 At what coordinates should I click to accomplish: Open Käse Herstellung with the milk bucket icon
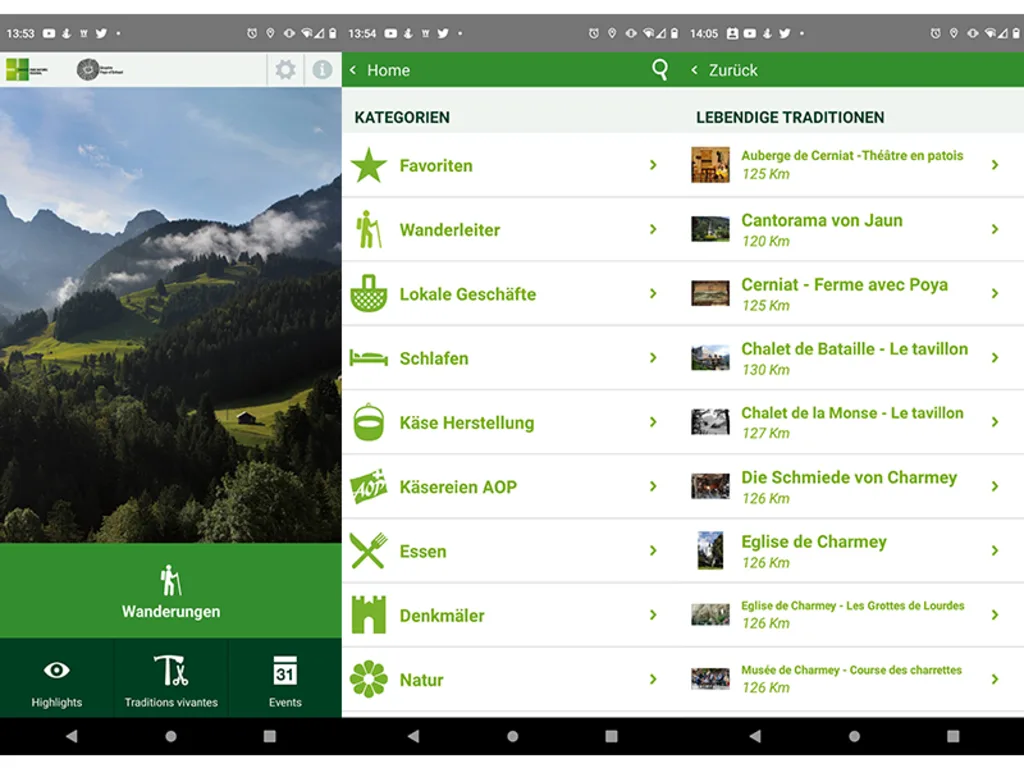(x=370, y=422)
